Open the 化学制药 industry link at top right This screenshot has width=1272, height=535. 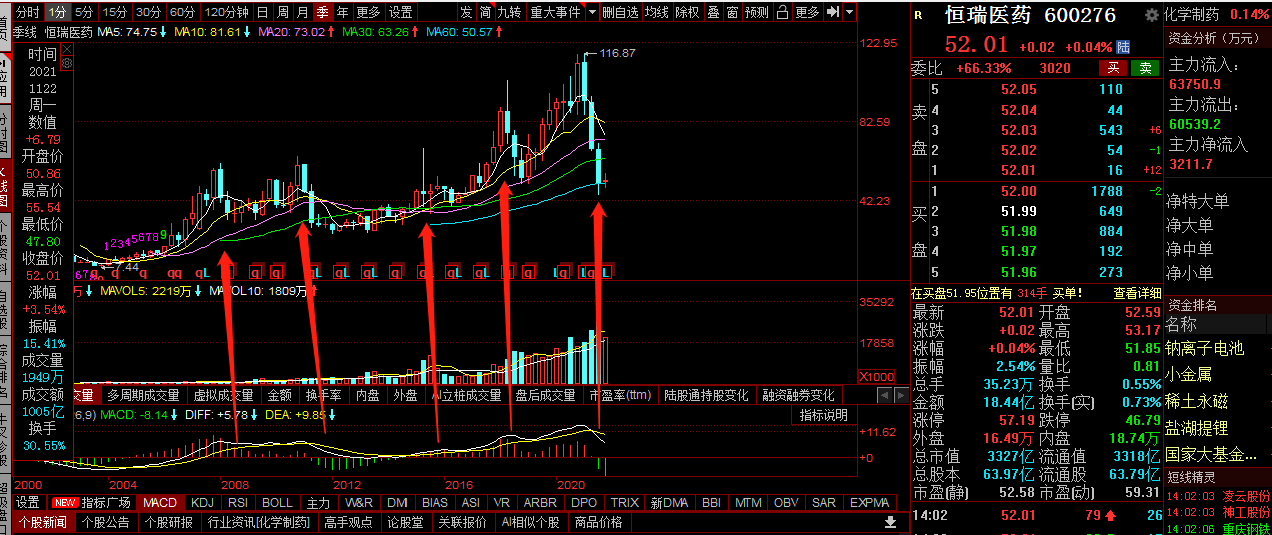tap(1191, 15)
